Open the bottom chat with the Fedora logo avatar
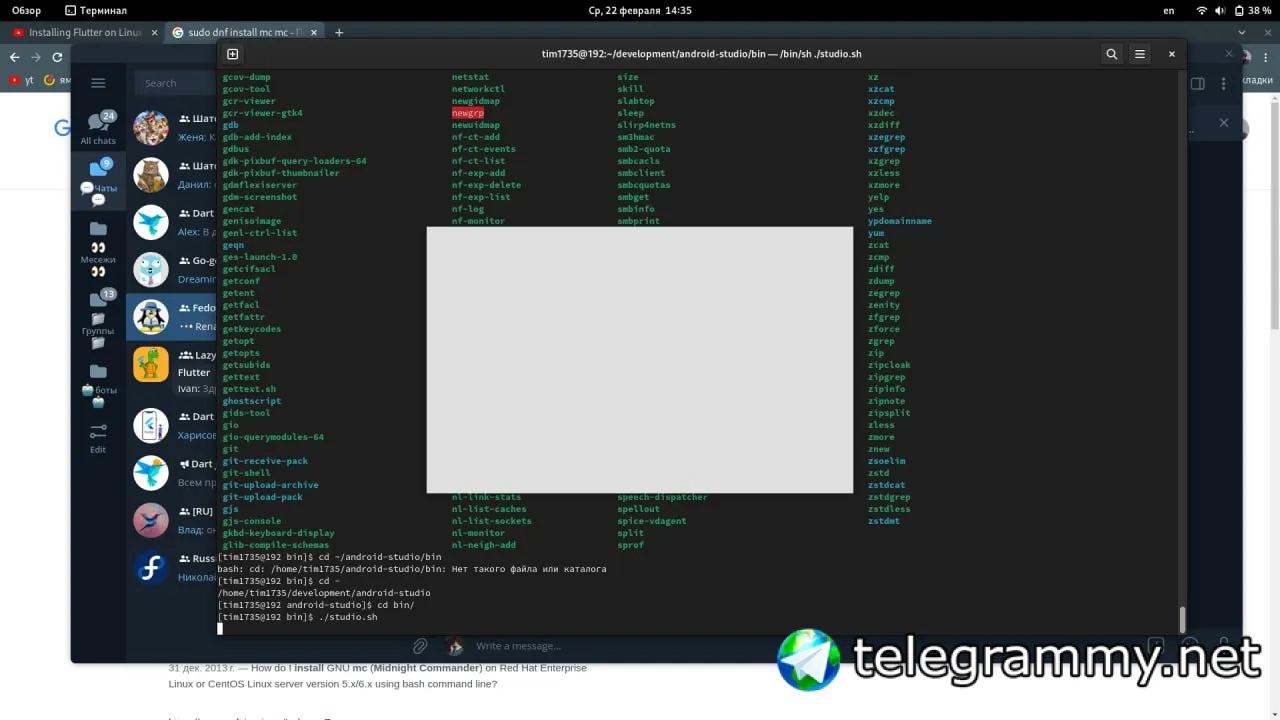 click(x=151, y=567)
